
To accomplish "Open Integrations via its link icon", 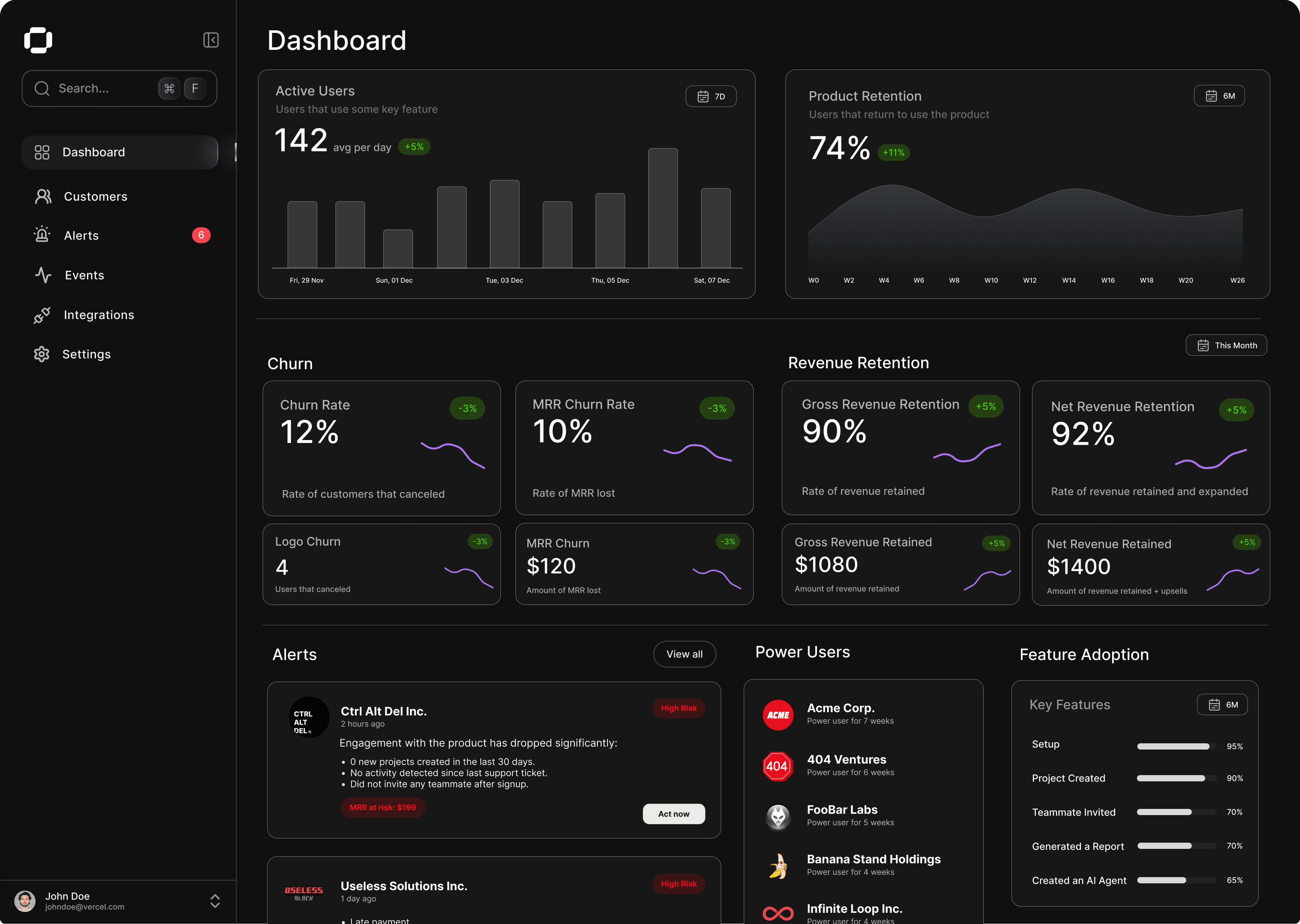I will click(x=42, y=315).
